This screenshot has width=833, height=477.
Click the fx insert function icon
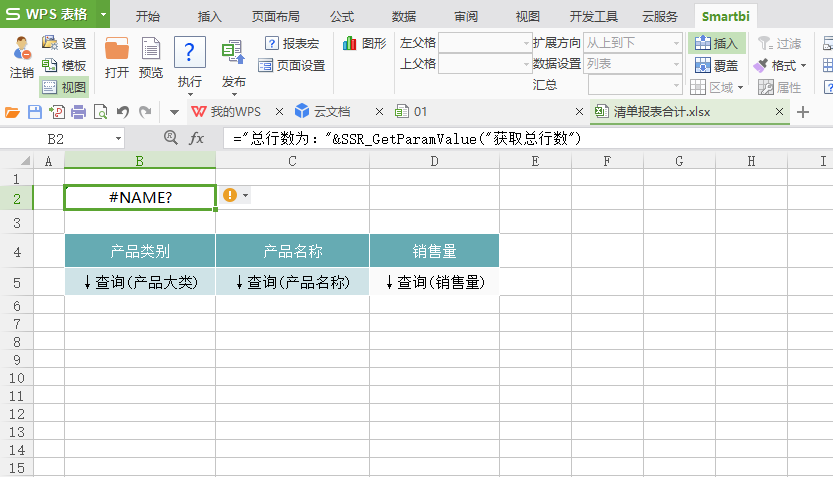[x=197, y=139]
